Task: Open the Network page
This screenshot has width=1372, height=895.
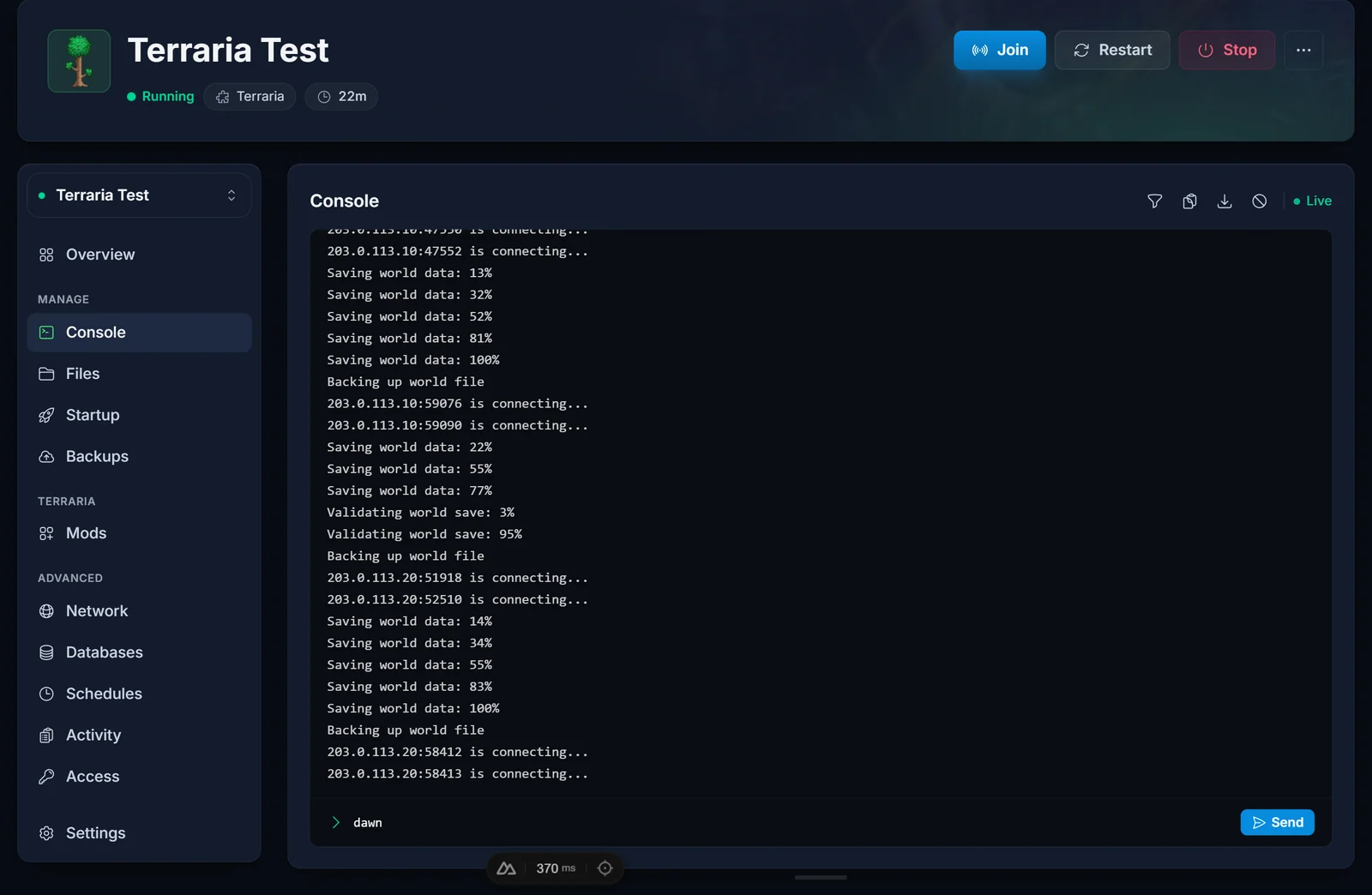Action: tap(139, 611)
